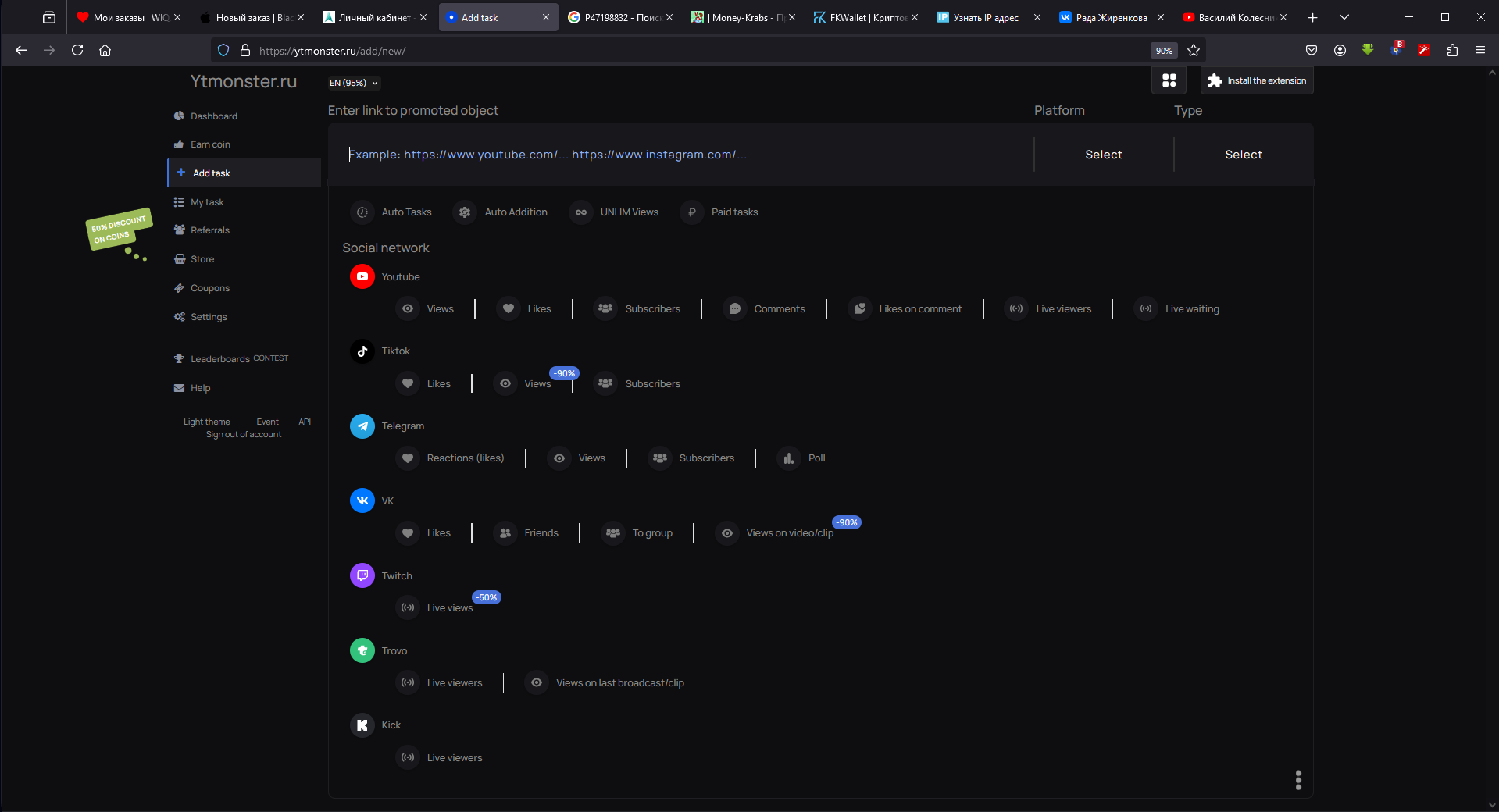The height and width of the screenshot is (812, 1499).
Task: Click Install the extension button
Action: coord(1257,80)
